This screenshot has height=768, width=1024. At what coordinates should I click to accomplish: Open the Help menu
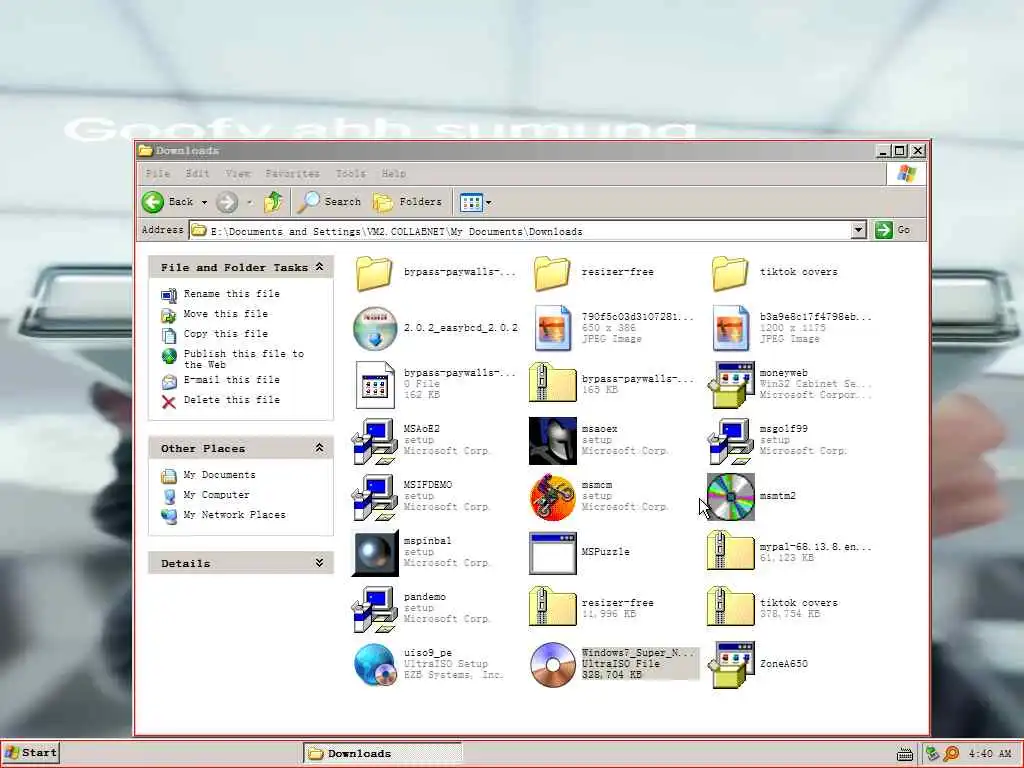pyautogui.click(x=393, y=174)
